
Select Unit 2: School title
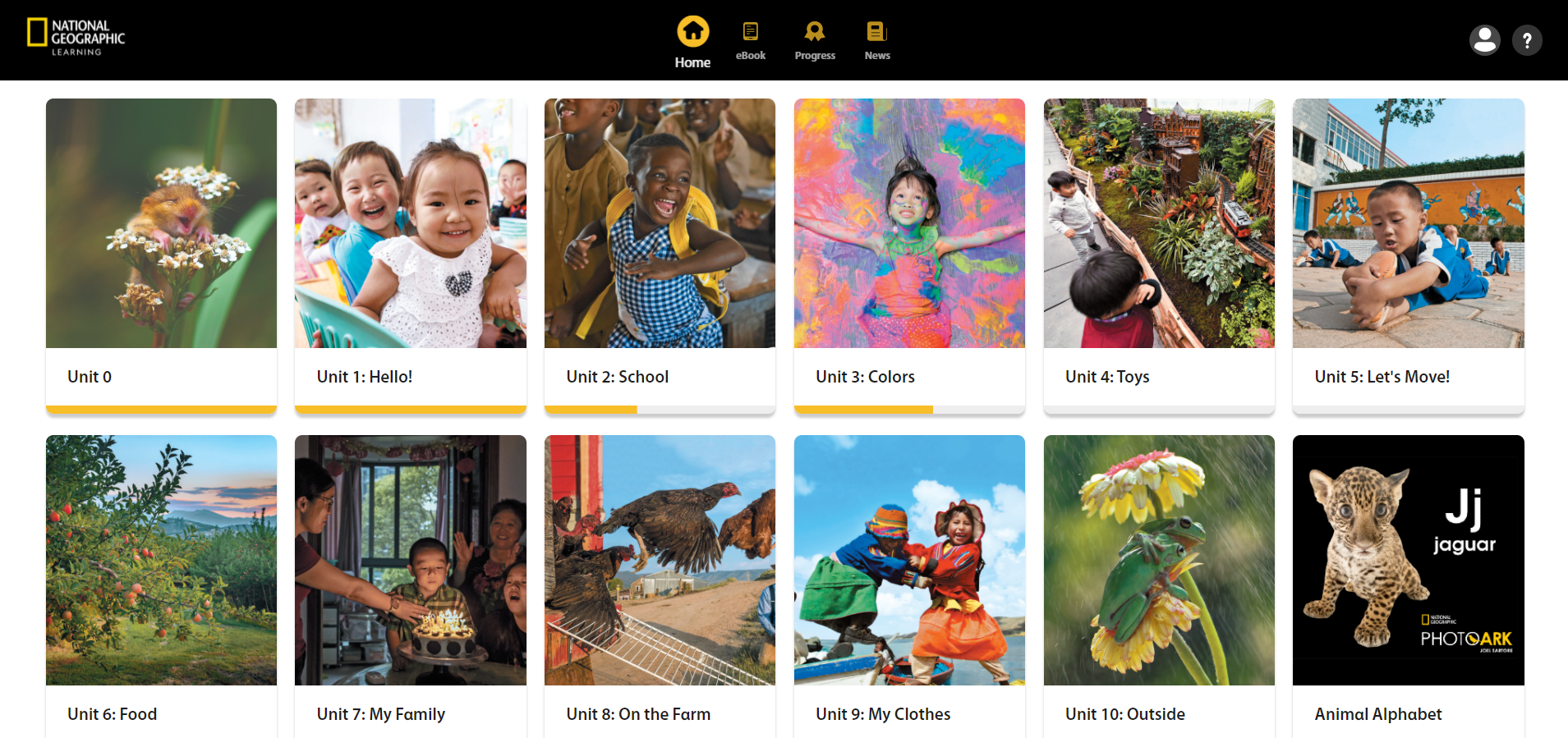(x=618, y=377)
